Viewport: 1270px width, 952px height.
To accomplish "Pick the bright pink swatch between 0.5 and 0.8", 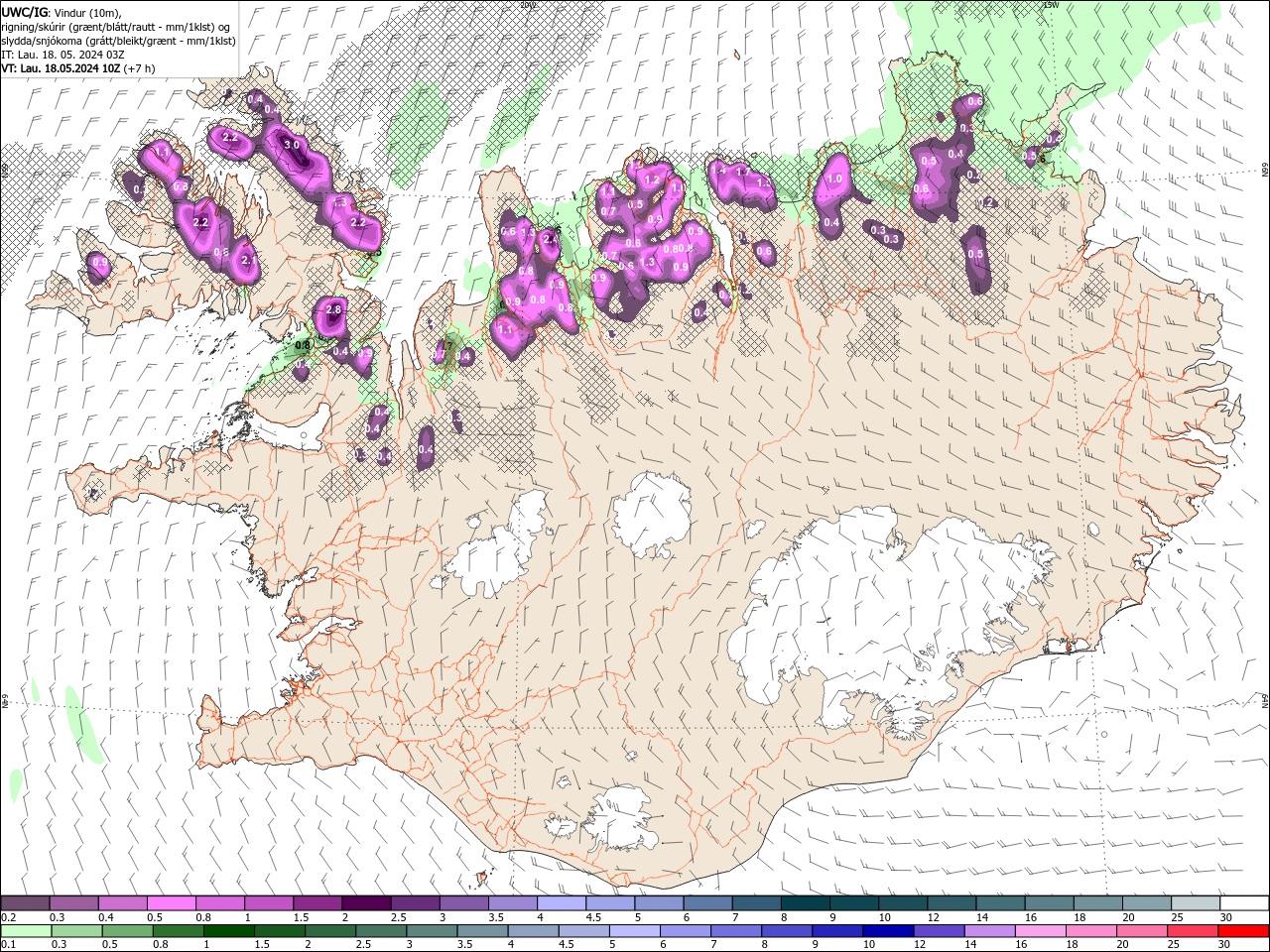I will click(x=171, y=903).
